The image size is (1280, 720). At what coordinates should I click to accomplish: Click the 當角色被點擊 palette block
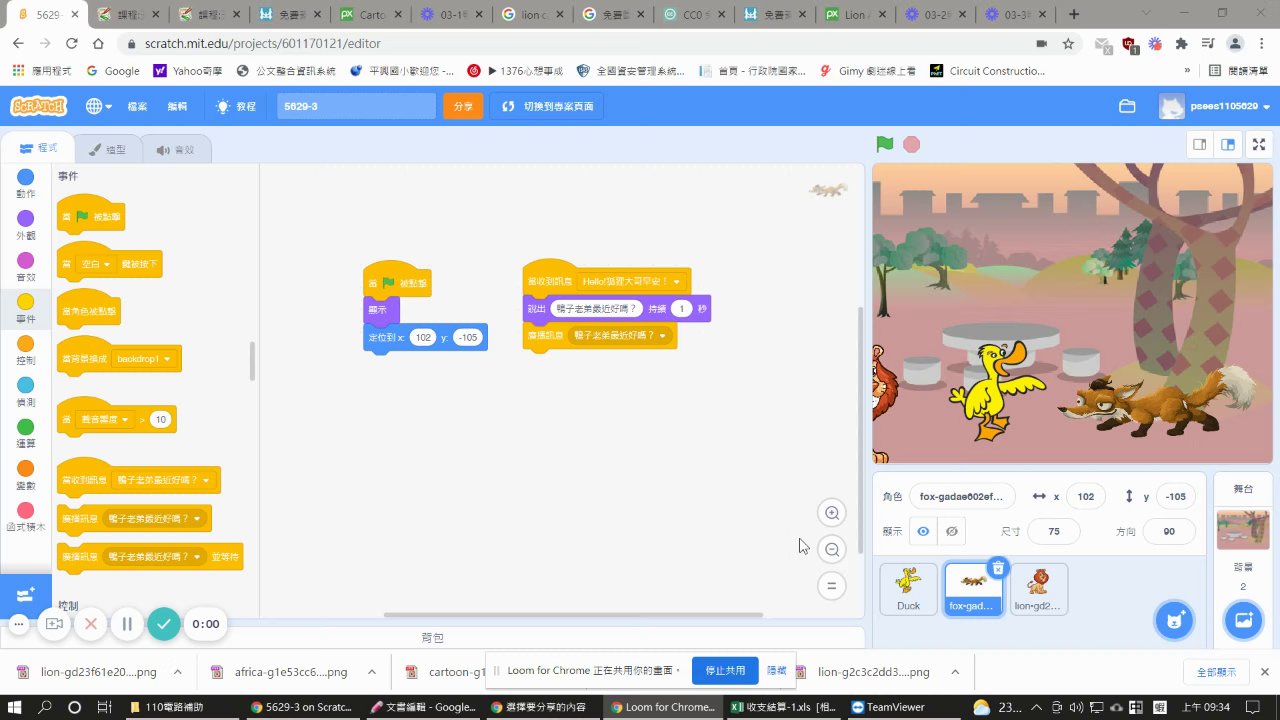point(89,311)
